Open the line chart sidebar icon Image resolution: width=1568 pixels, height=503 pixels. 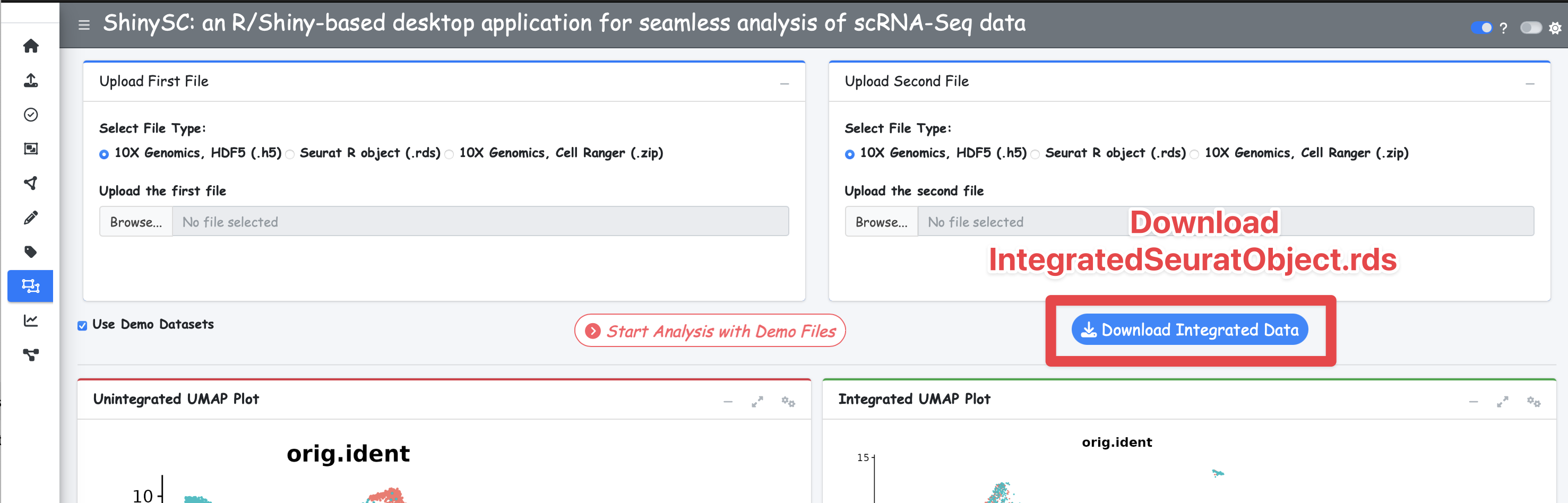coord(30,320)
